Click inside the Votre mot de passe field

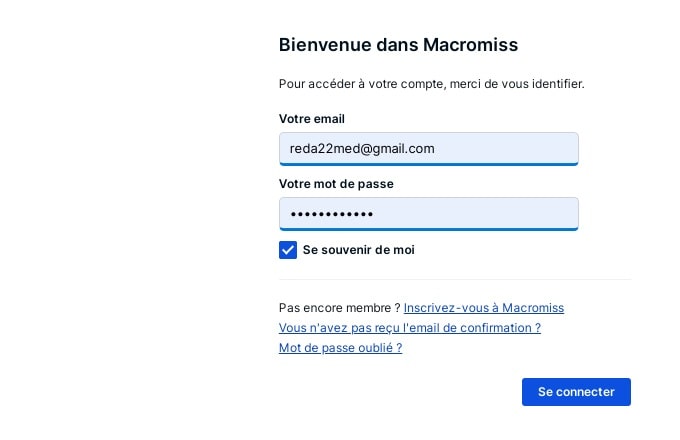coord(428,214)
